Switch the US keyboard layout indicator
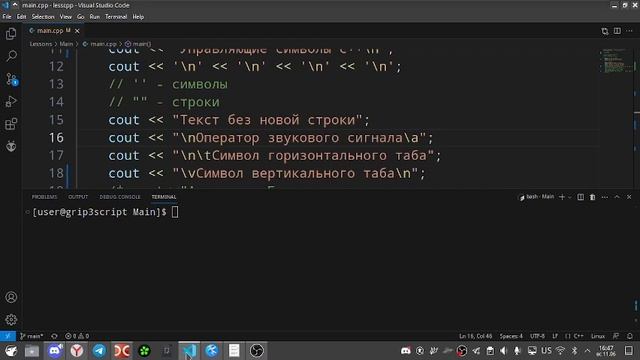 click(x=546, y=351)
